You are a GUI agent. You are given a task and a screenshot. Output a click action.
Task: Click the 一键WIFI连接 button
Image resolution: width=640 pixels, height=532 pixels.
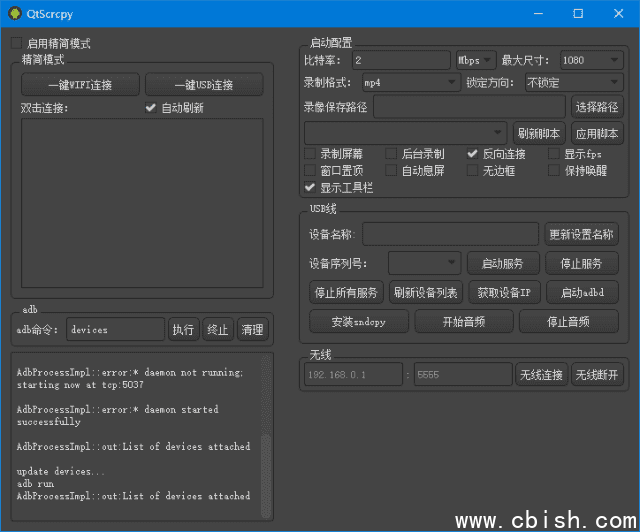[80, 85]
